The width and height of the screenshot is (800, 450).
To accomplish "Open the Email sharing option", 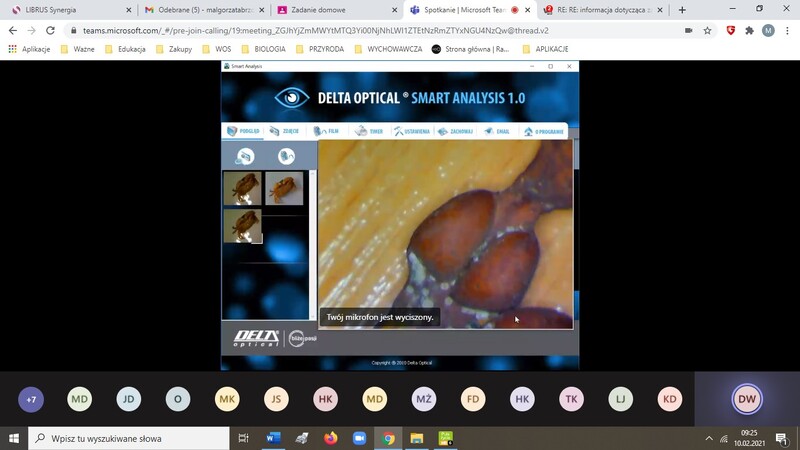I will coord(497,131).
